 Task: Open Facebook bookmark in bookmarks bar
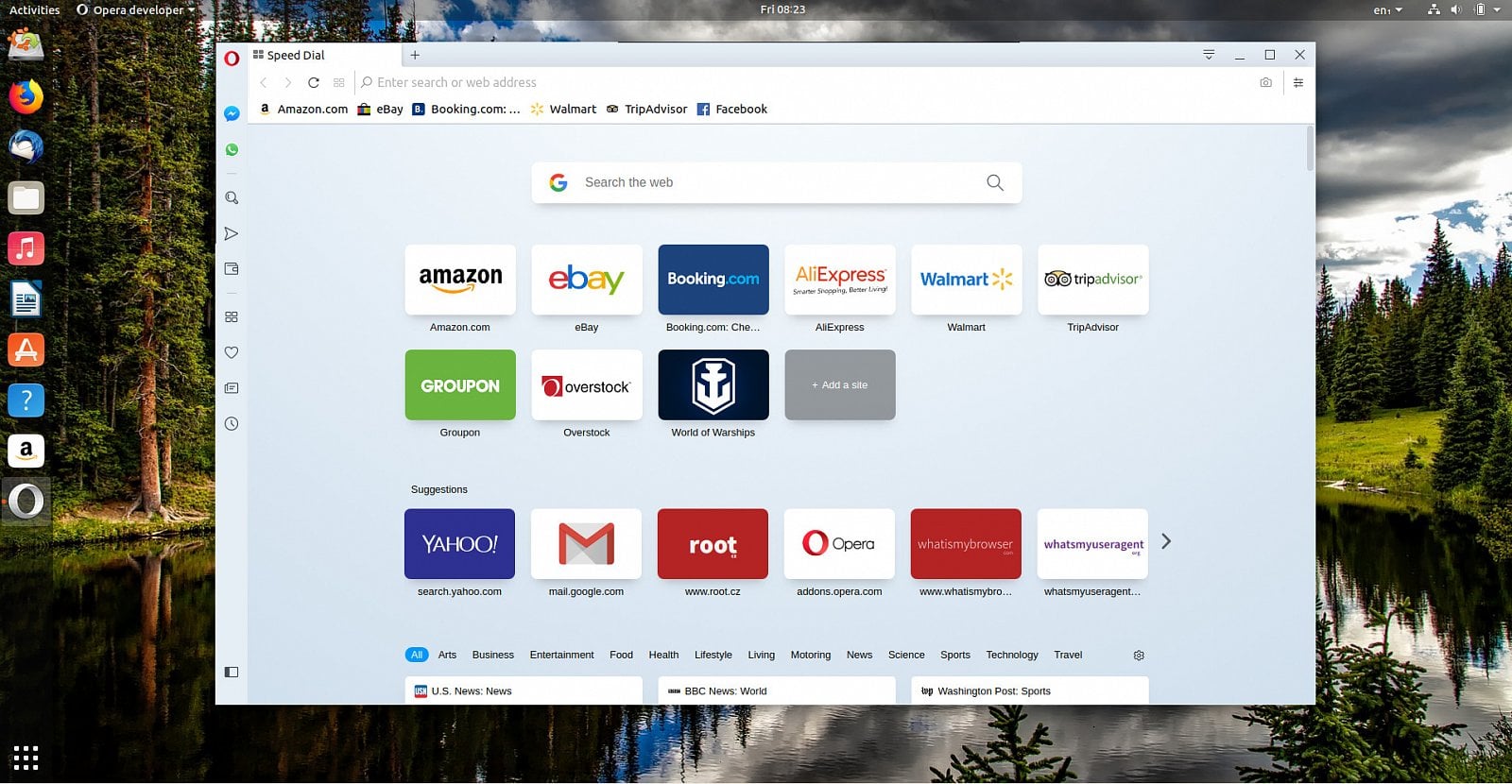pos(731,110)
